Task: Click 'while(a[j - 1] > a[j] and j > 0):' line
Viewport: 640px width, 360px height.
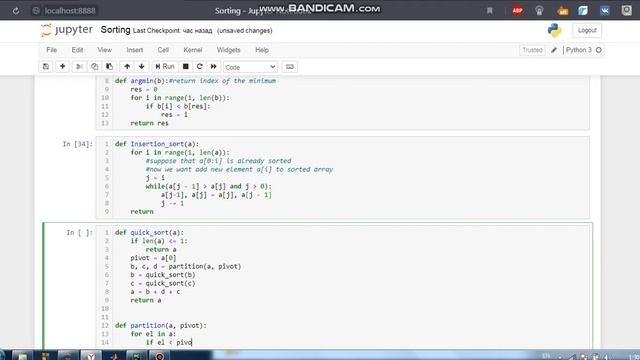Action: point(209,186)
